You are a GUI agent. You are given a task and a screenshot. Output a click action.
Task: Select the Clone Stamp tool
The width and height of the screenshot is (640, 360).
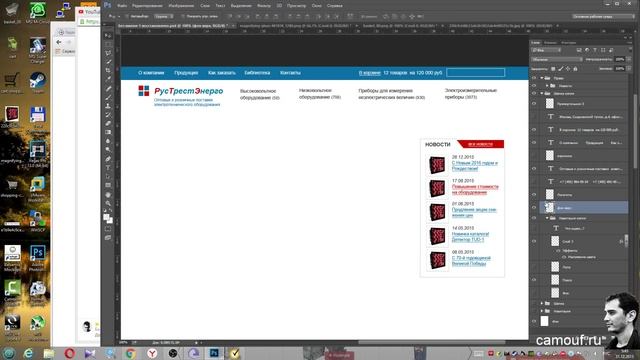pyautogui.click(x=108, y=106)
